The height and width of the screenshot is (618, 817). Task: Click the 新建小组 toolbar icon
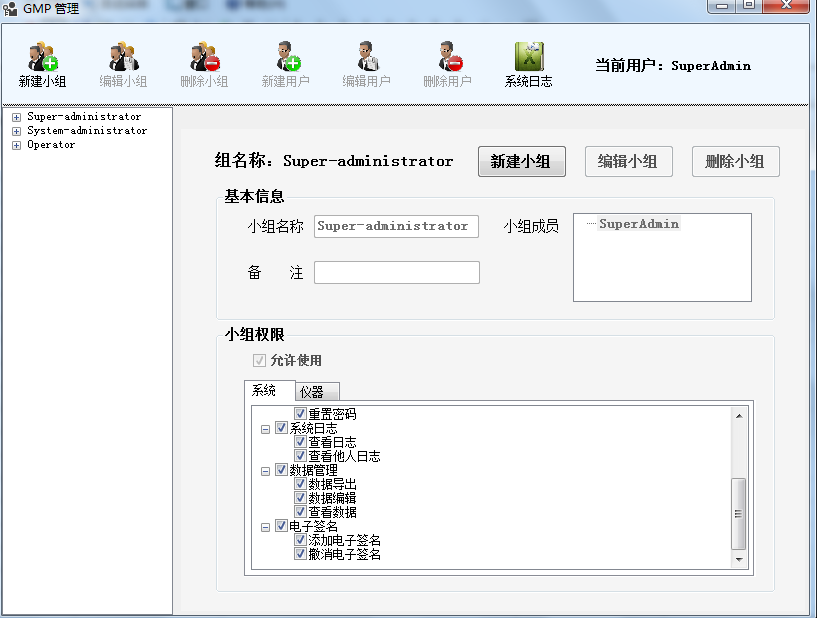(x=42, y=58)
